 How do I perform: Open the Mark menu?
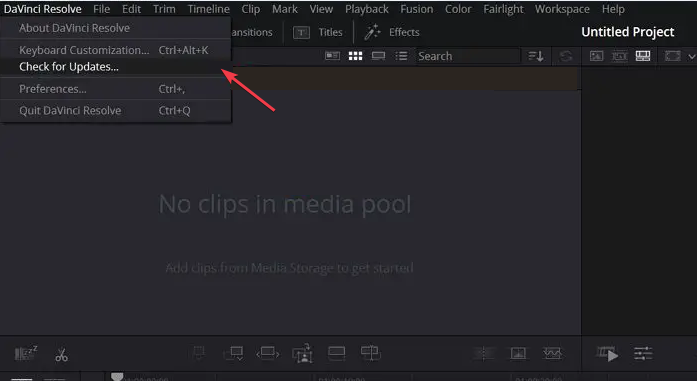point(285,9)
